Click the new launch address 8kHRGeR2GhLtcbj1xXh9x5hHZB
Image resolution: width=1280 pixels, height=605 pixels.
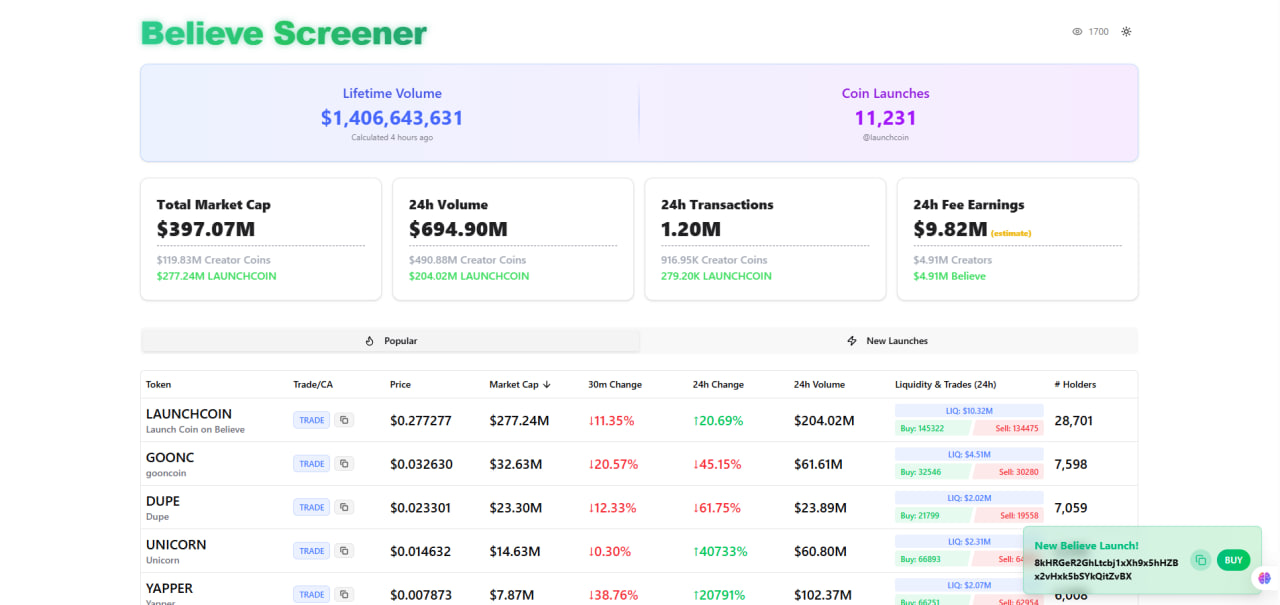[1106, 563]
